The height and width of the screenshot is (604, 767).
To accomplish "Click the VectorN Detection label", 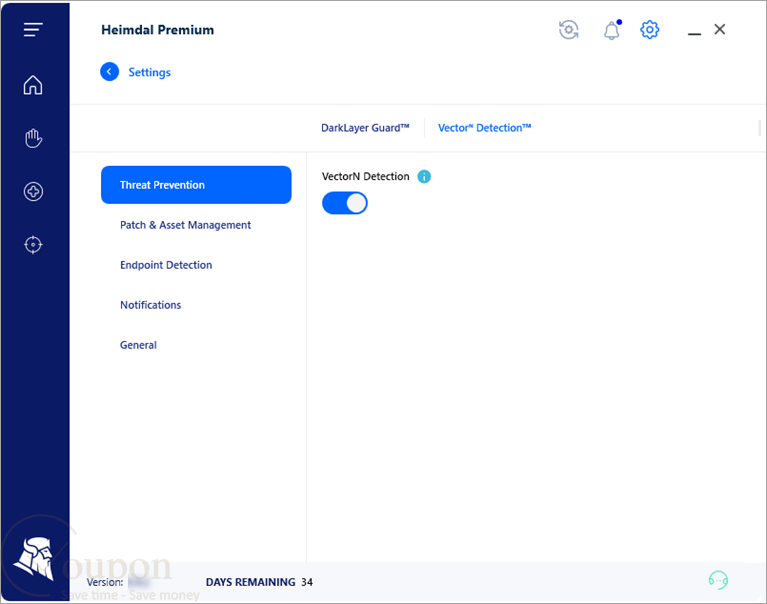I will 365,177.
